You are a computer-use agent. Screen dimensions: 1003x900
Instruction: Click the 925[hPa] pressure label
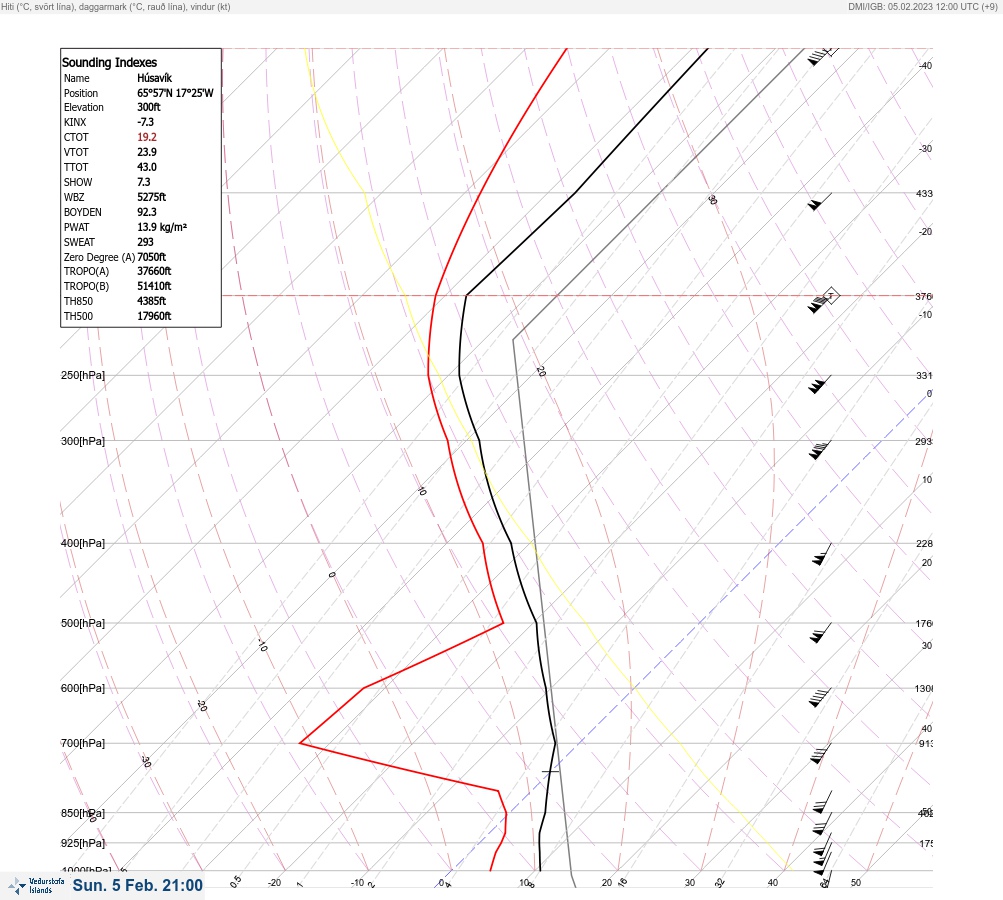pos(83,843)
